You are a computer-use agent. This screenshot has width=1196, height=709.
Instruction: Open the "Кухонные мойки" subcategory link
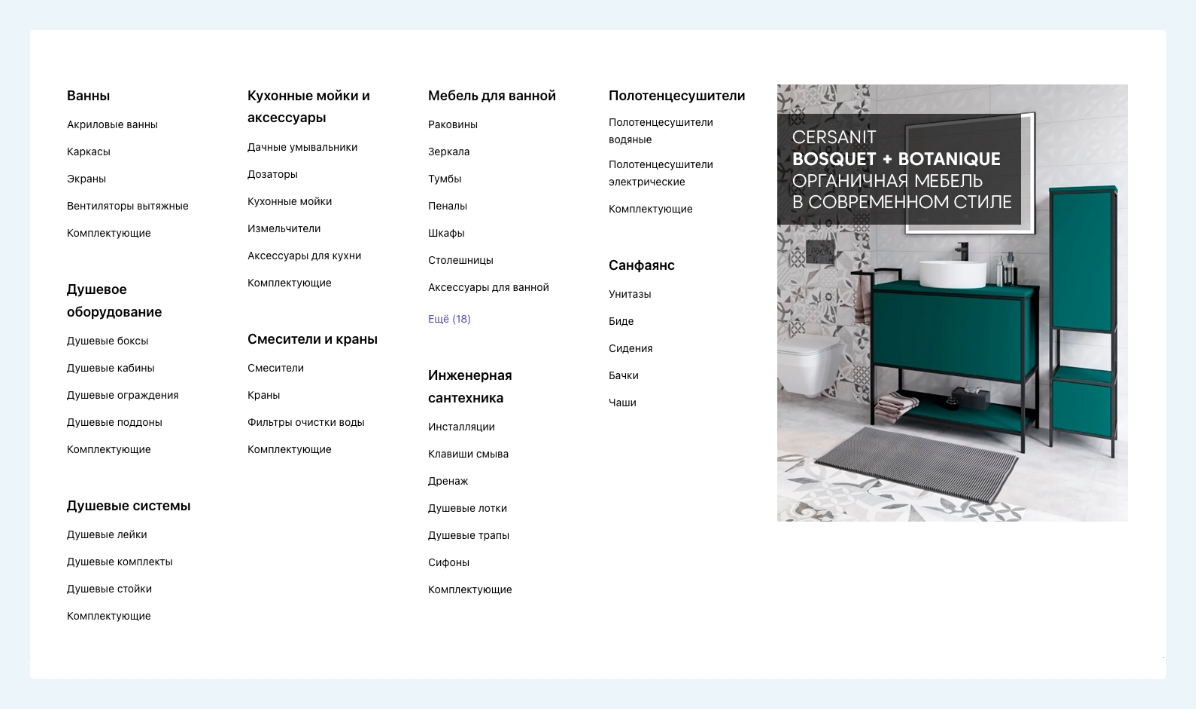pos(290,201)
